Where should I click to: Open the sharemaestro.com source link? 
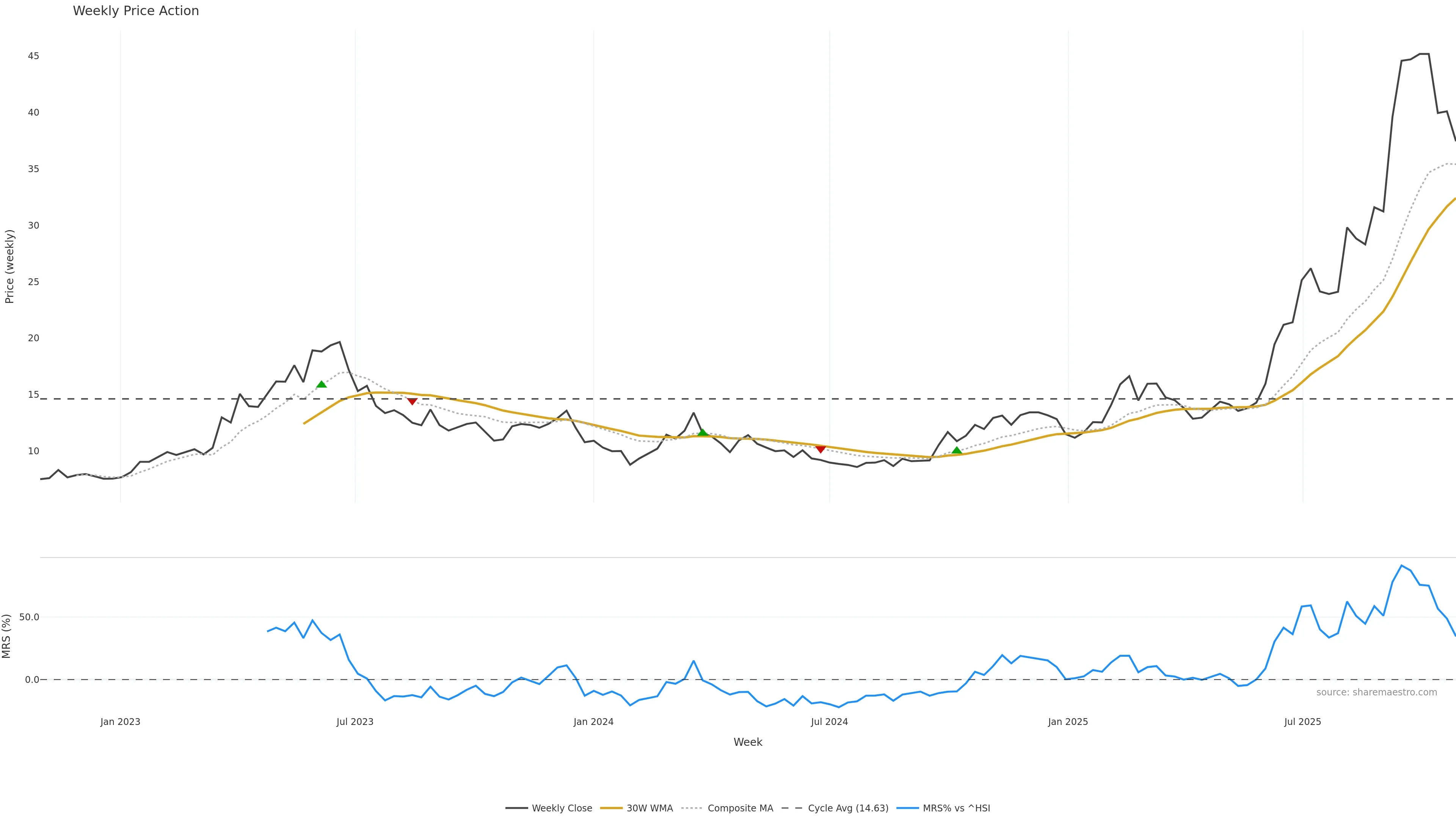point(1376,692)
